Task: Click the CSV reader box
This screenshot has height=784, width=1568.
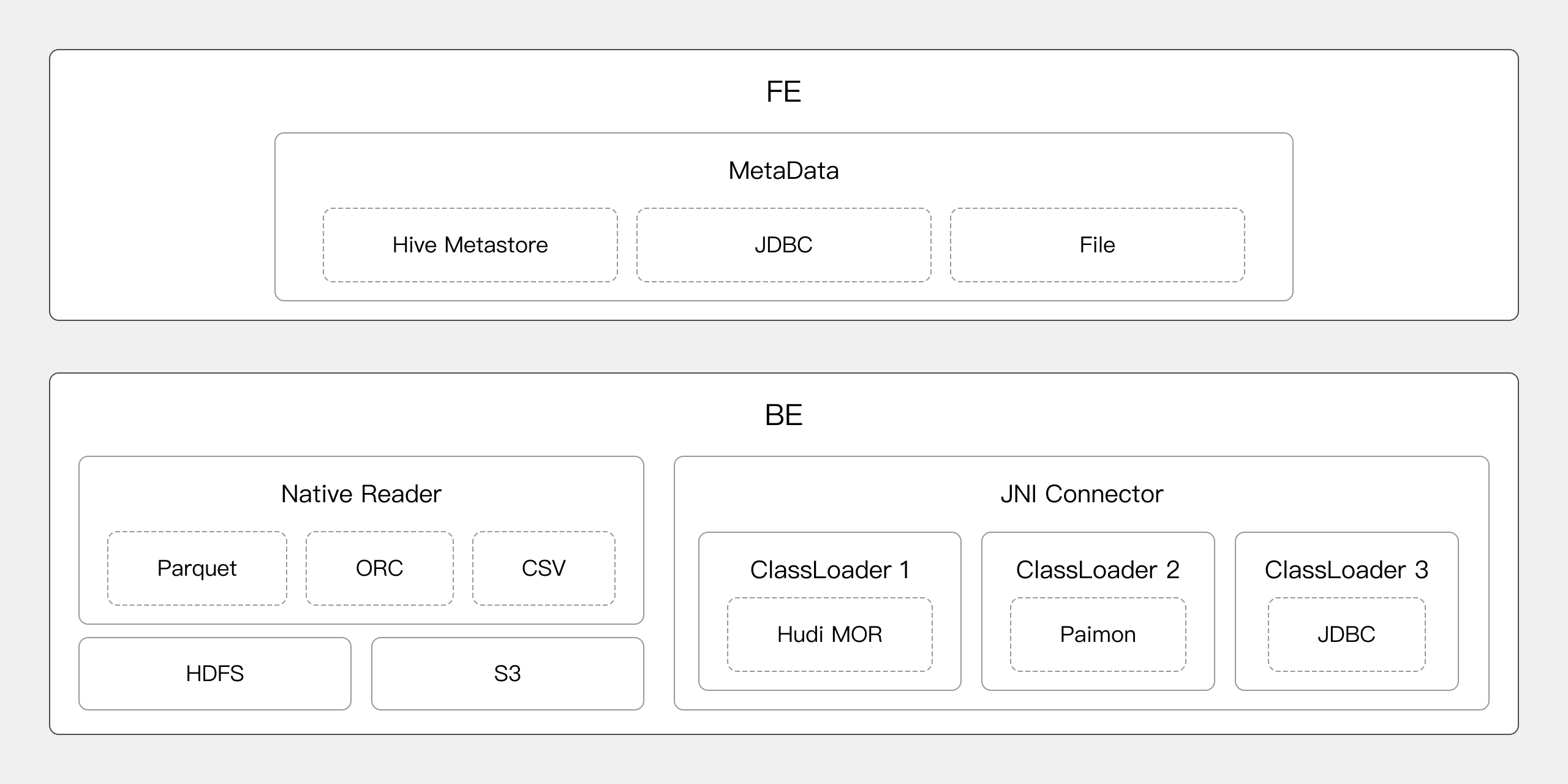Action: (543, 568)
